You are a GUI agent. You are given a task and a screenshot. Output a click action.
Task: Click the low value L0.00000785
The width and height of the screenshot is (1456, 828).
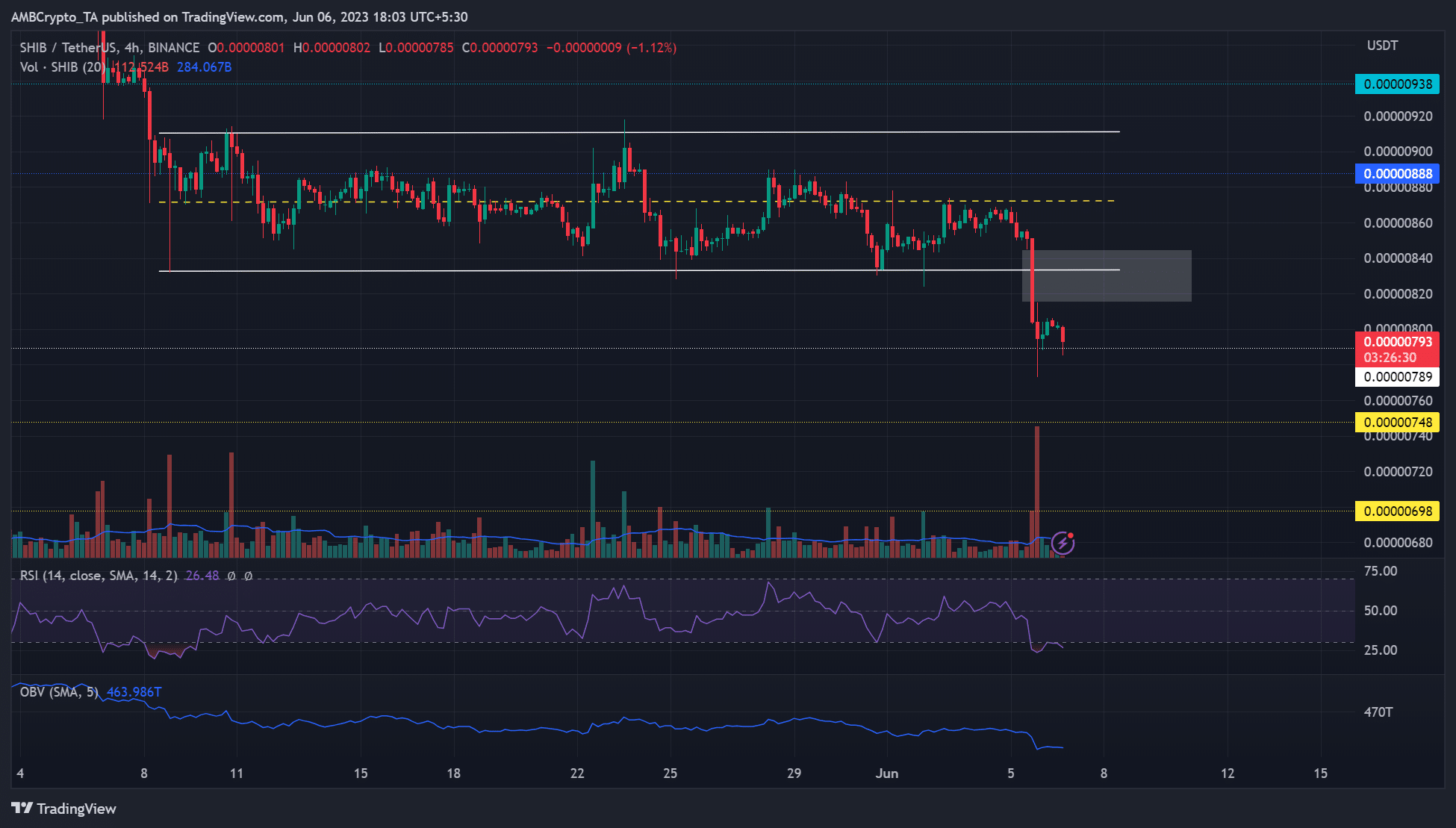pyautogui.click(x=416, y=48)
